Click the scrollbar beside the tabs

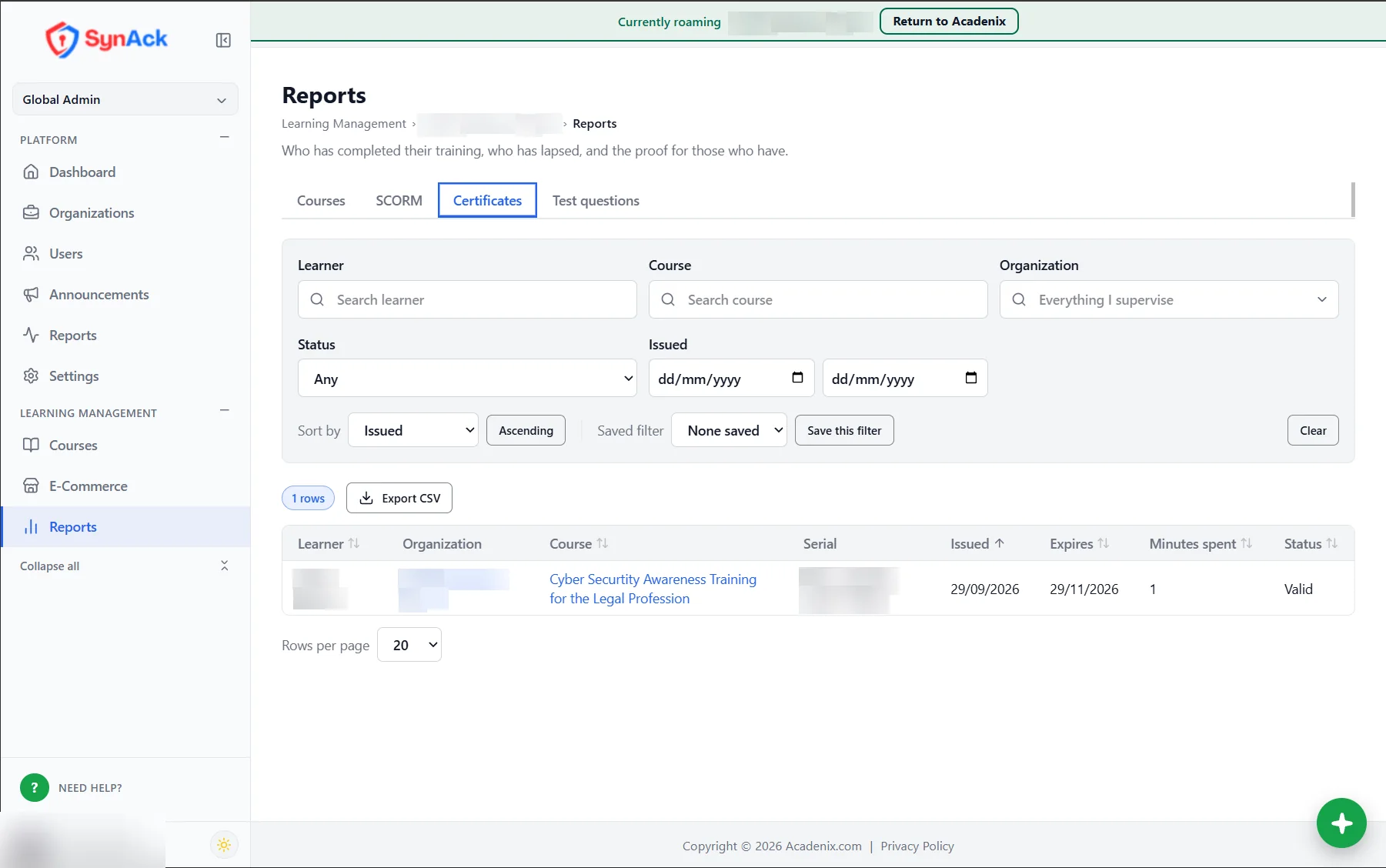point(1353,200)
